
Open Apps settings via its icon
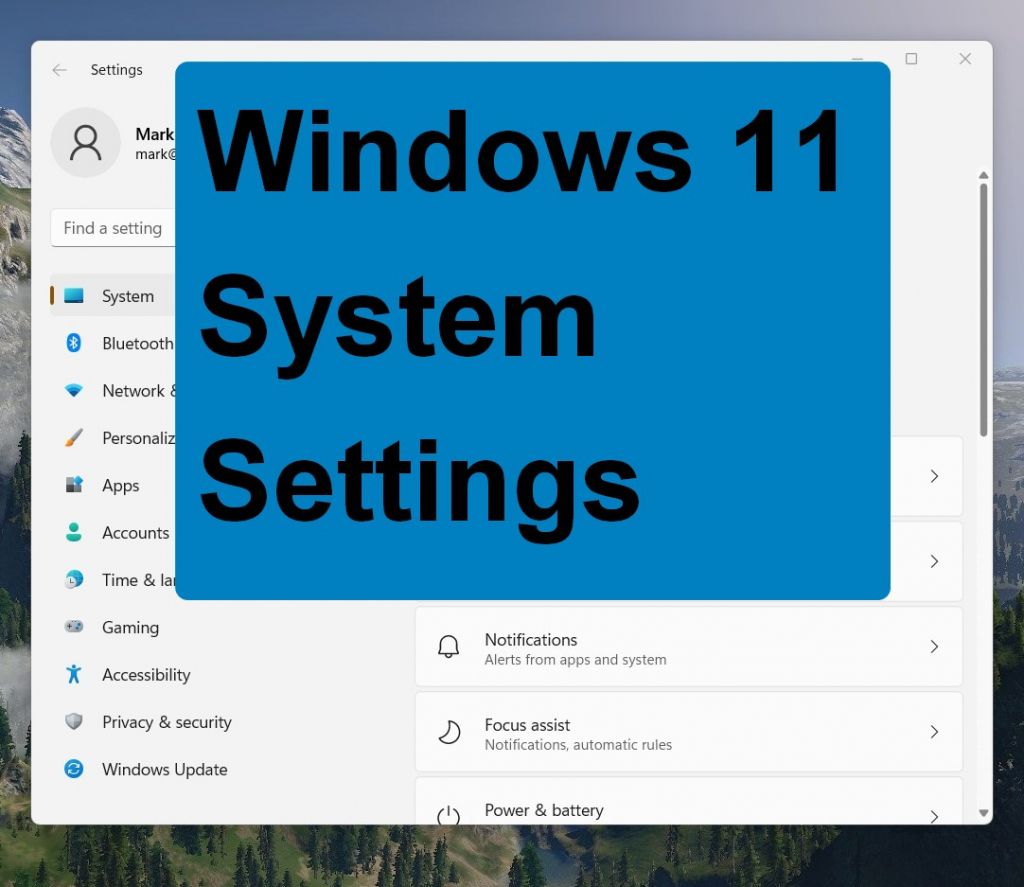[74, 485]
